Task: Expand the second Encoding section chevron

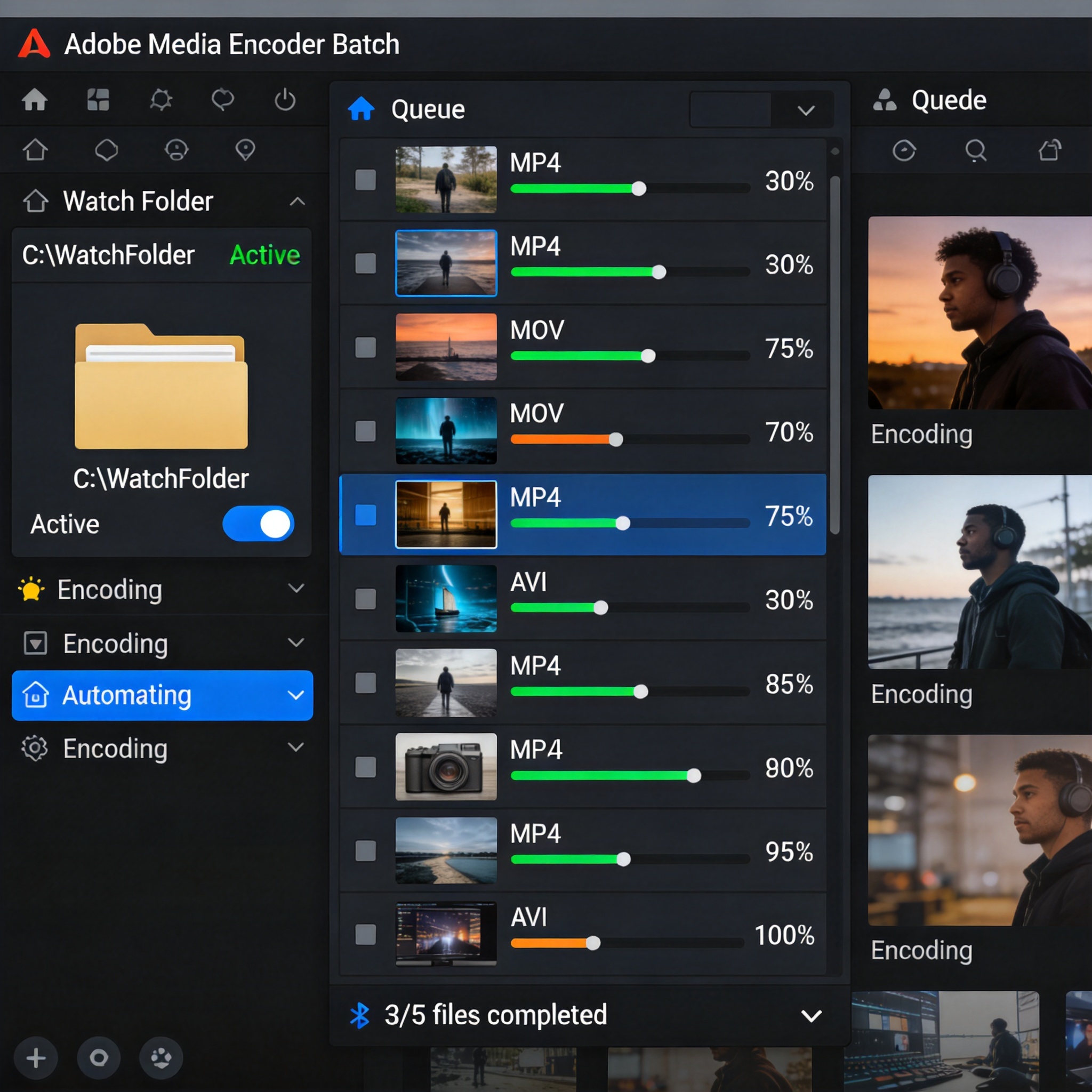Action: pyautogui.click(x=296, y=643)
